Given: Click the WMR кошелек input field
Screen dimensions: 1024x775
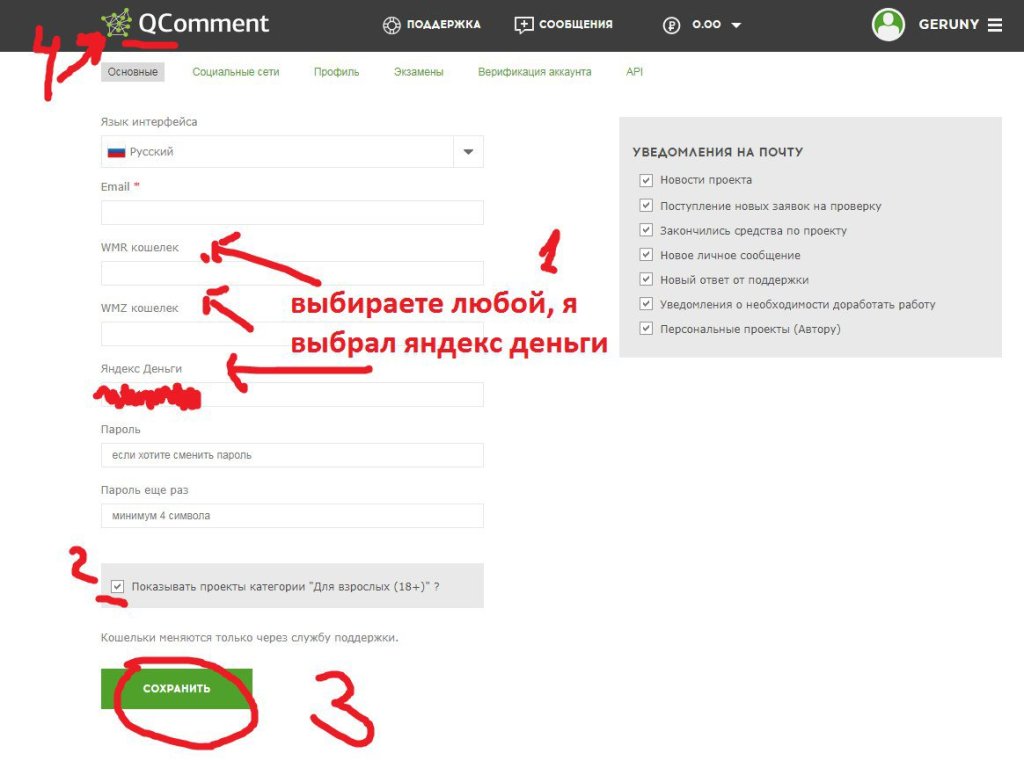Looking at the screenshot, I should coord(292,273).
